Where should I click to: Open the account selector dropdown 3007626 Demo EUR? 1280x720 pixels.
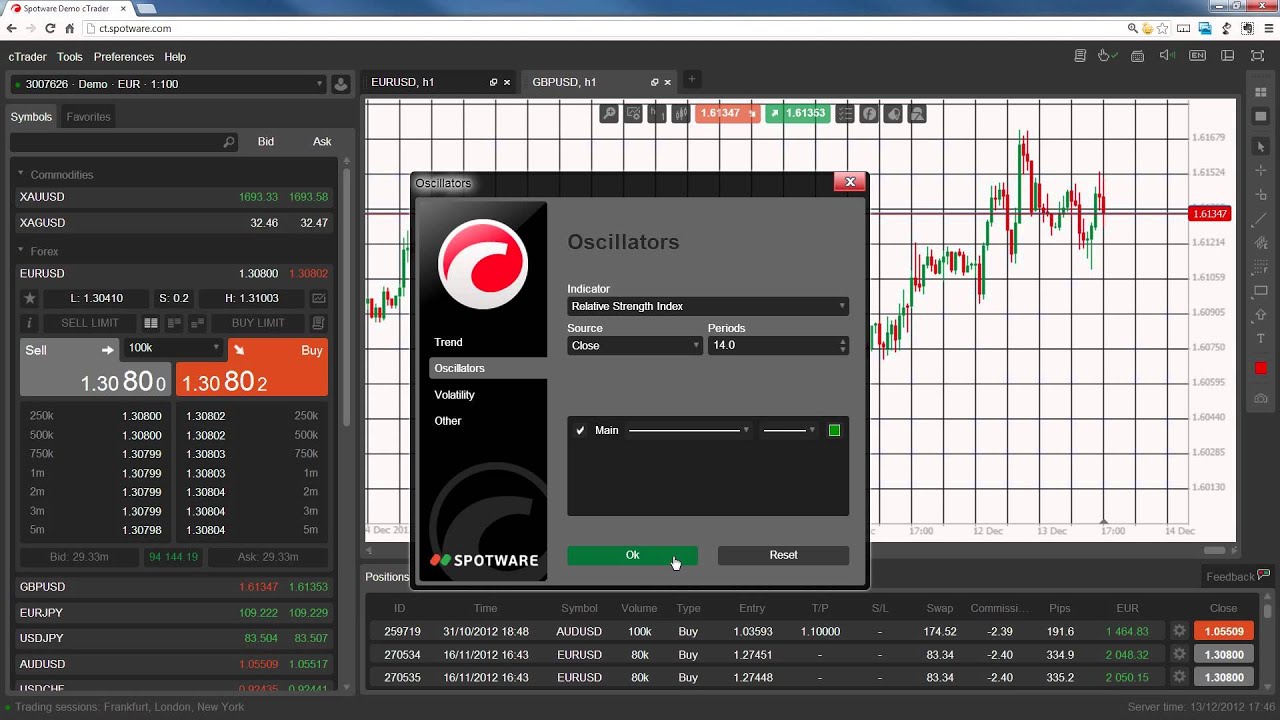tap(167, 84)
